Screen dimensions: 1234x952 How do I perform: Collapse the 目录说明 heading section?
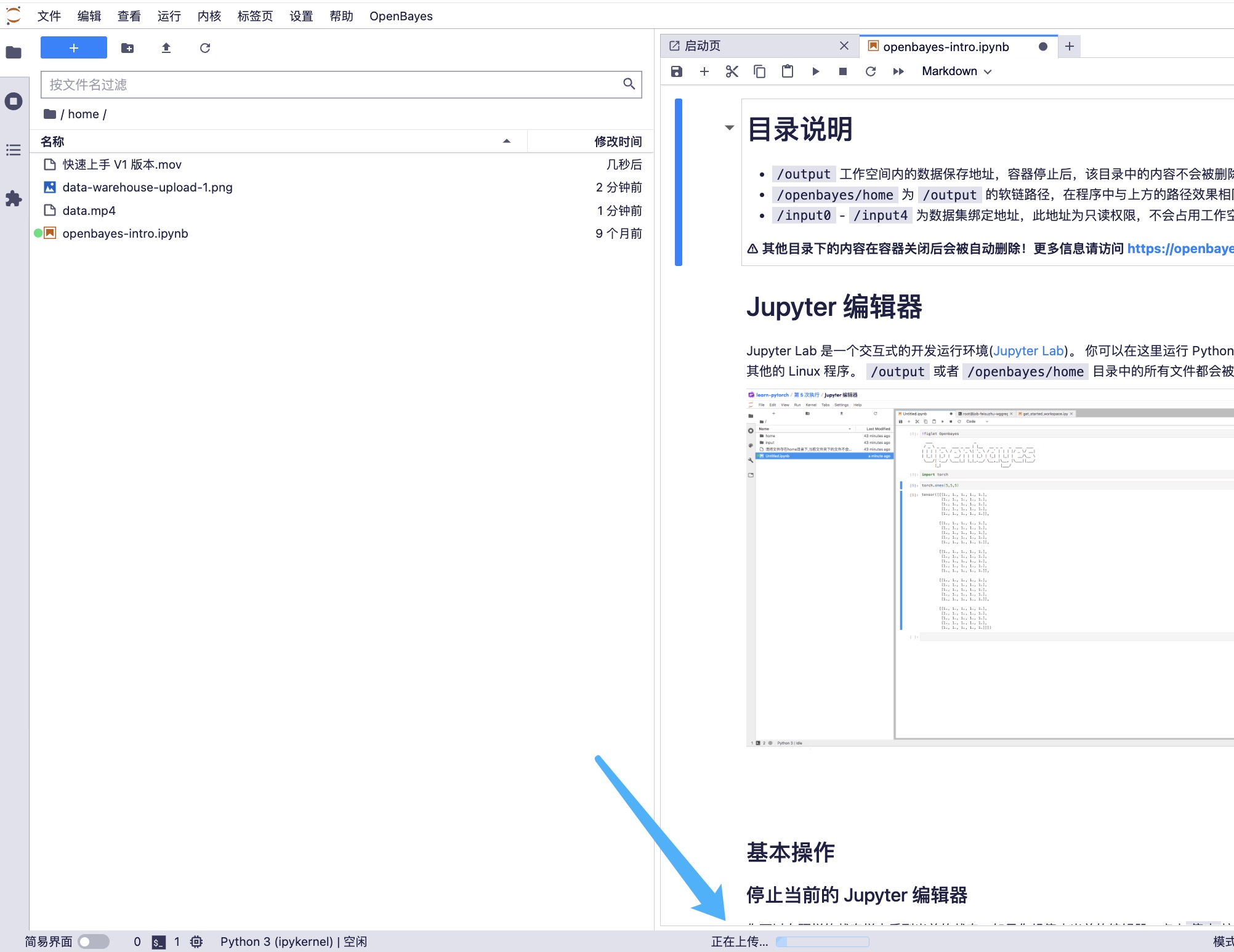[x=730, y=128]
